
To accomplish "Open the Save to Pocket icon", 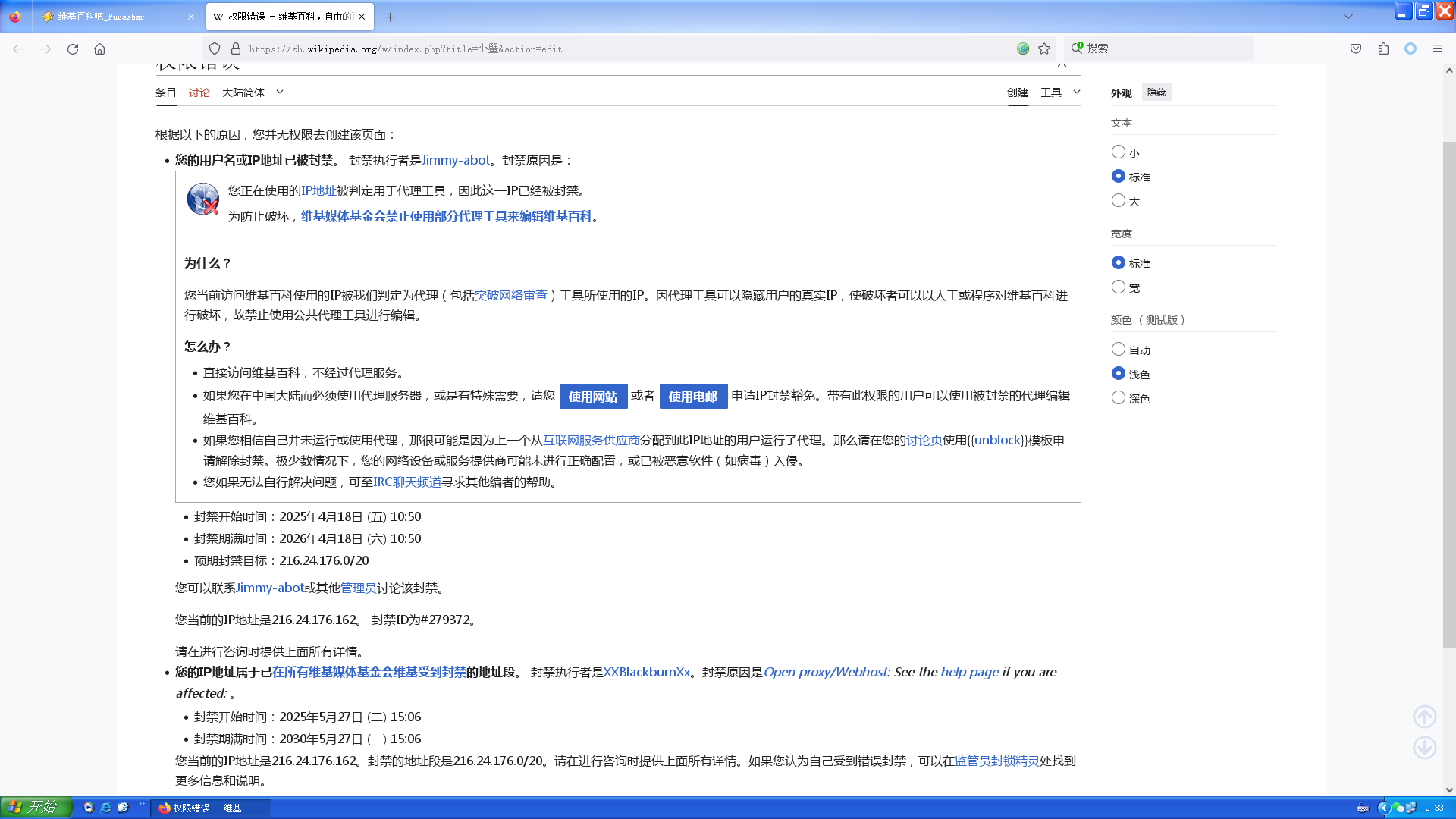I will [1356, 49].
